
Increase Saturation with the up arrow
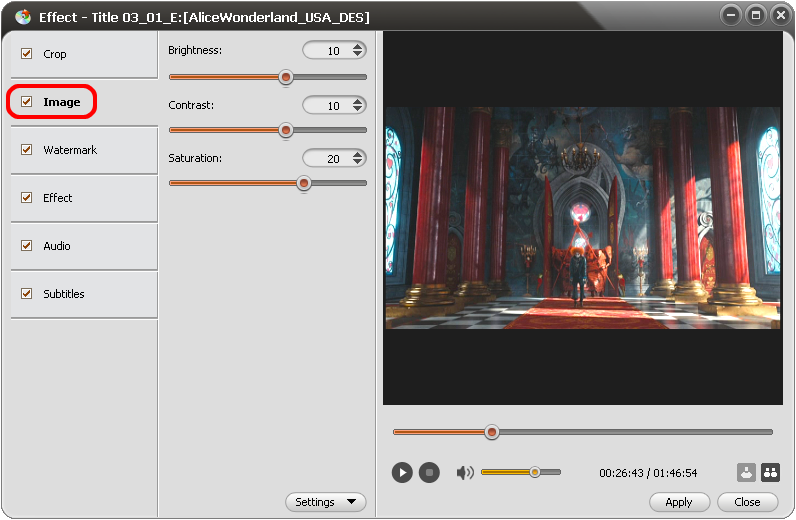[x=357, y=154]
